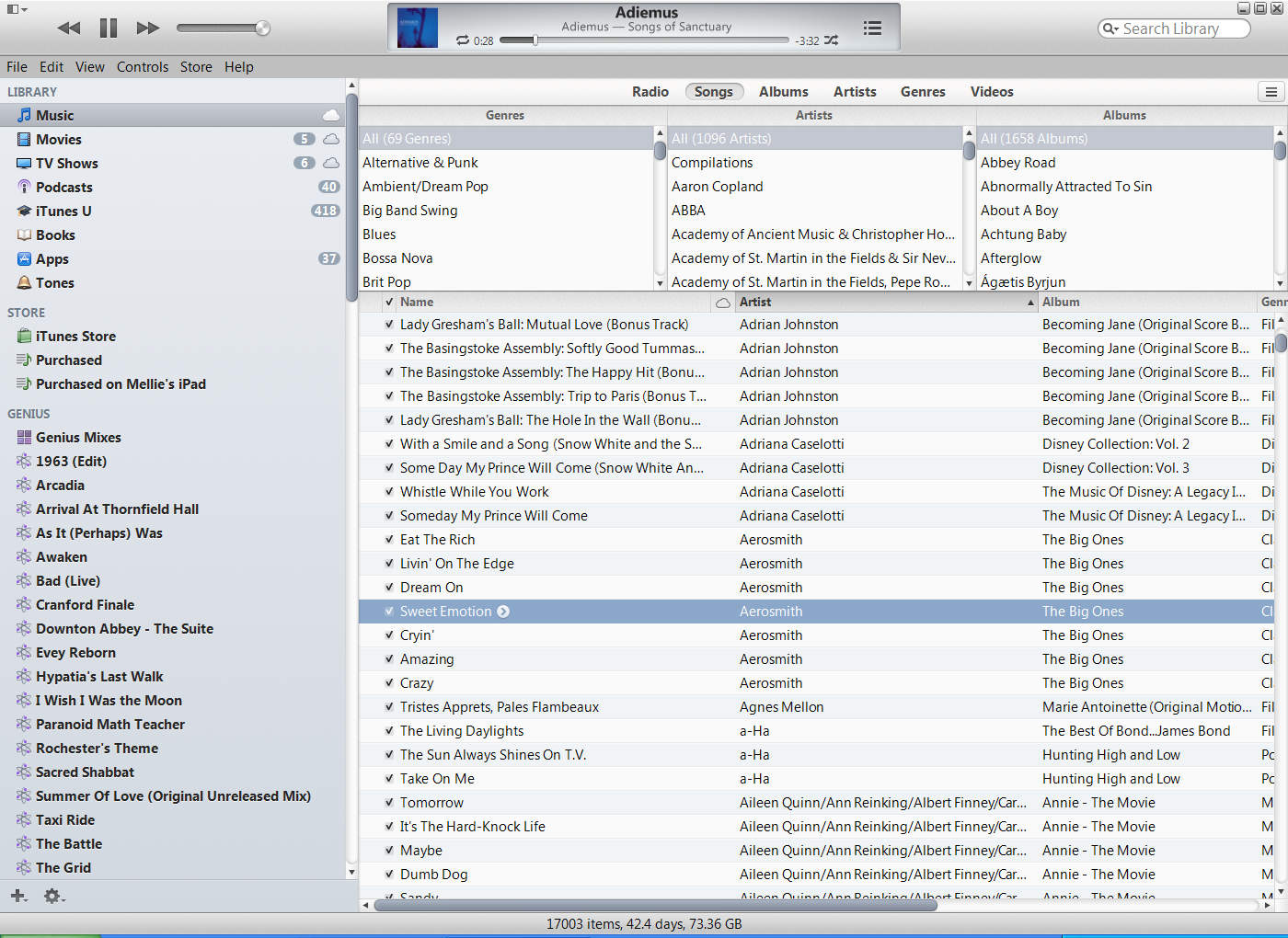This screenshot has width=1288, height=938.
Task: Click the playback progress bar
Action: [x=644, y=40]
